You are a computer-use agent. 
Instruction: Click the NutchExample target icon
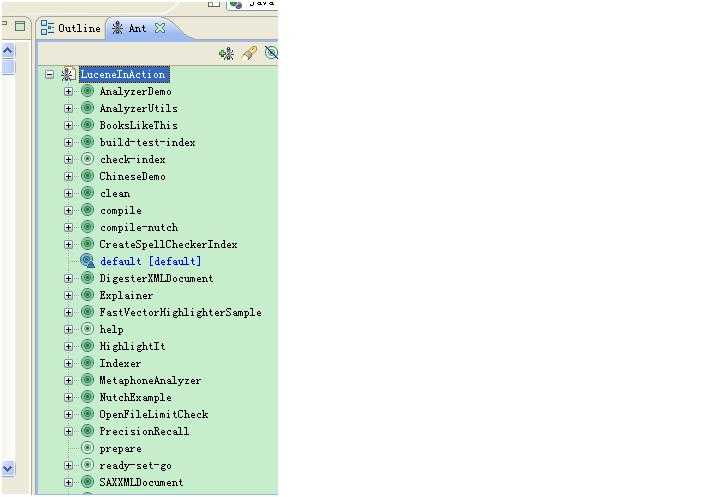[x=87, y=397]
